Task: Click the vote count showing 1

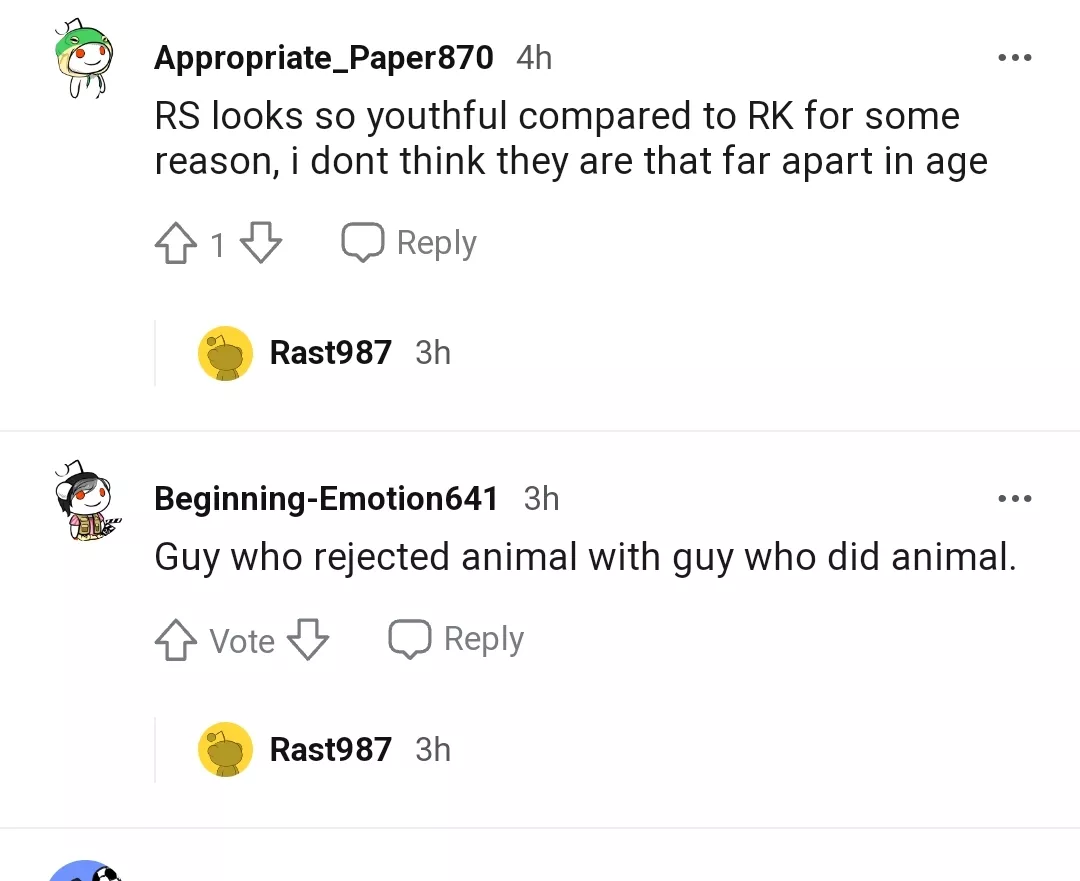Action: click(x=217, y=243)
